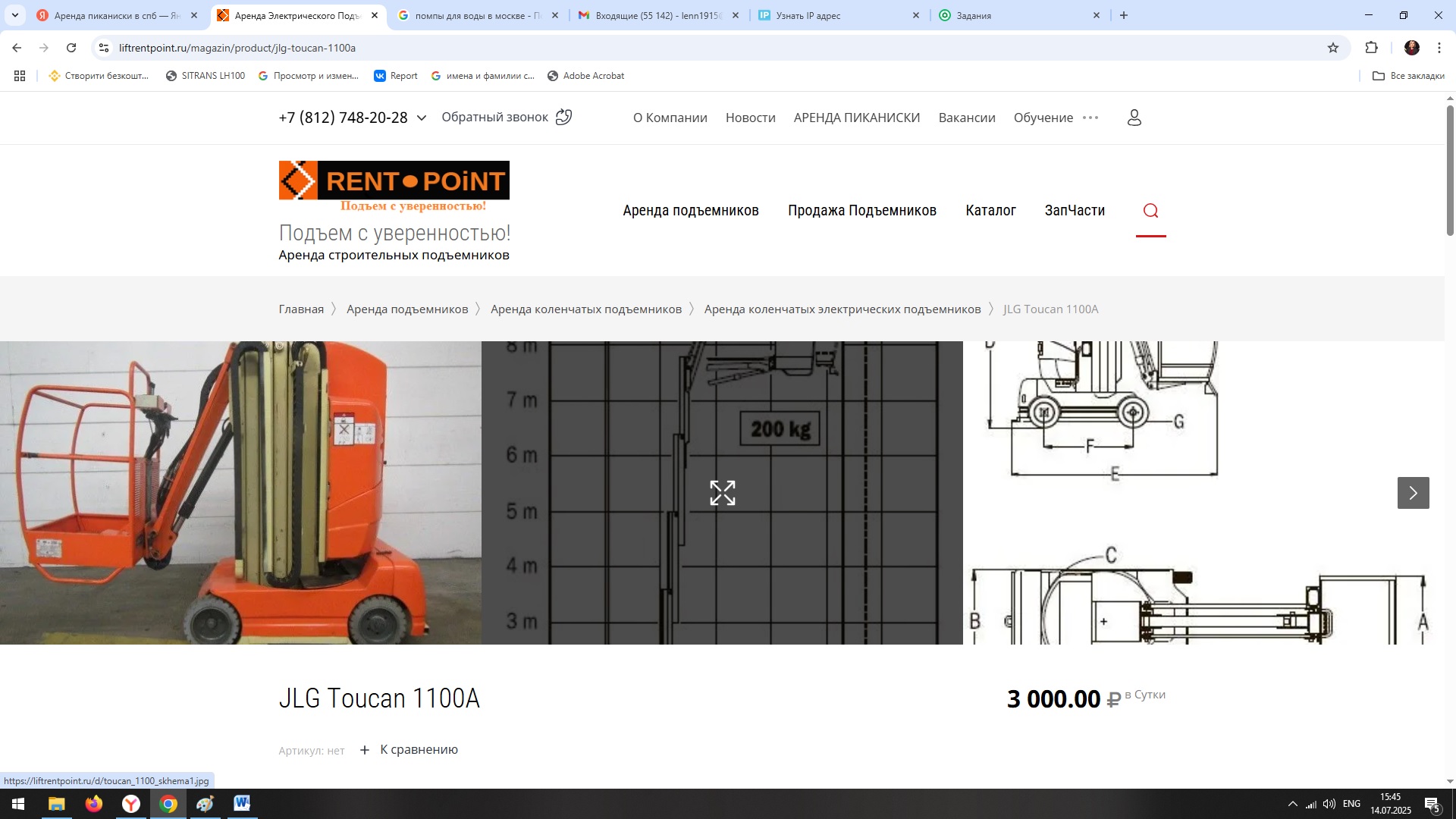
Task: Click Обратный звонок link
Action: 494,117
